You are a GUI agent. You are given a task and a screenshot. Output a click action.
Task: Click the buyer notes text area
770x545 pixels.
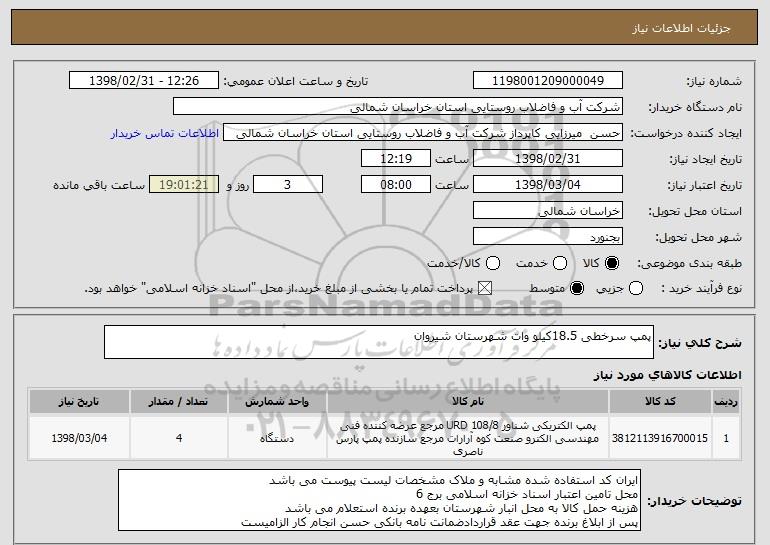(x=379, y=500)
